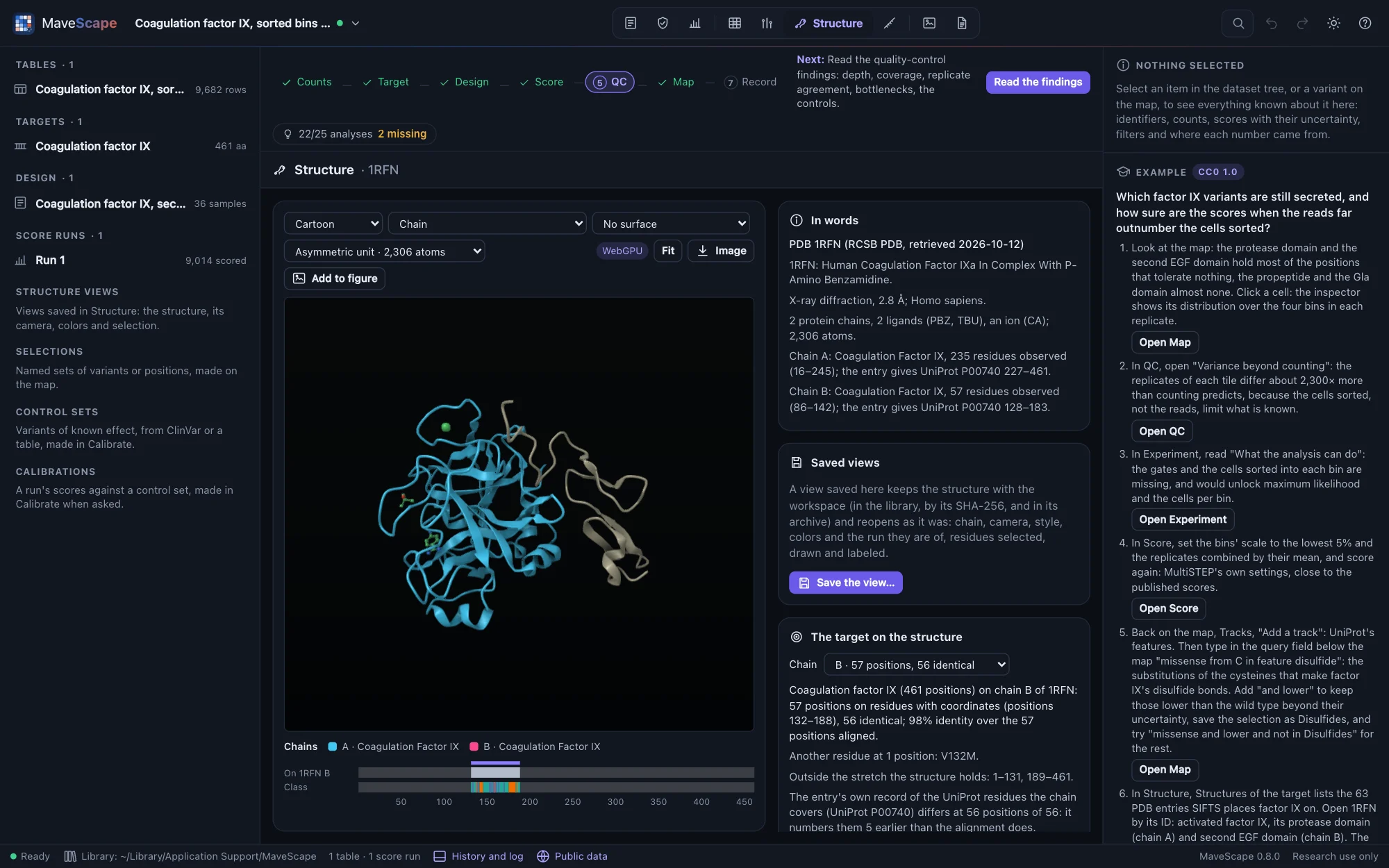Select the Coagulation factor IX target row
The image size is (1389, 868).
131,146
